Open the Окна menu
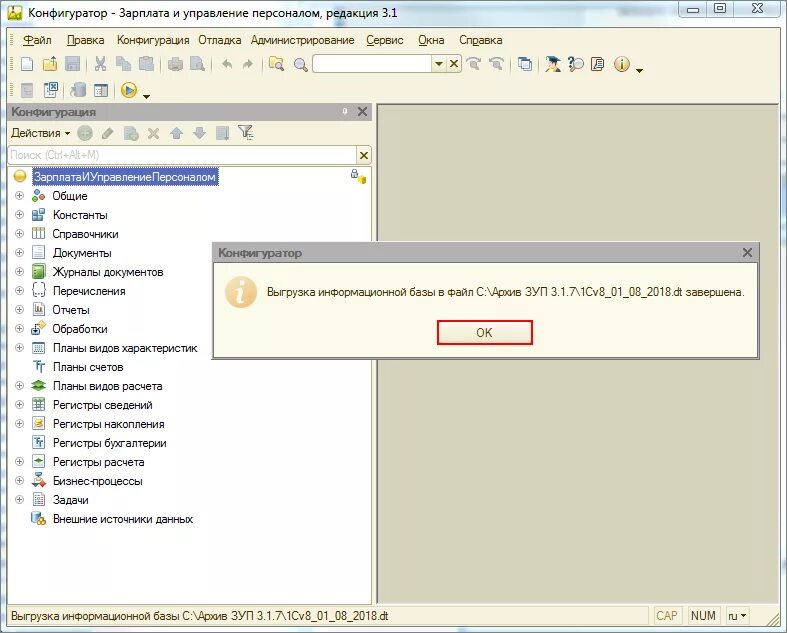This screenshot has height=633, width=787. [x=431, y=40]
